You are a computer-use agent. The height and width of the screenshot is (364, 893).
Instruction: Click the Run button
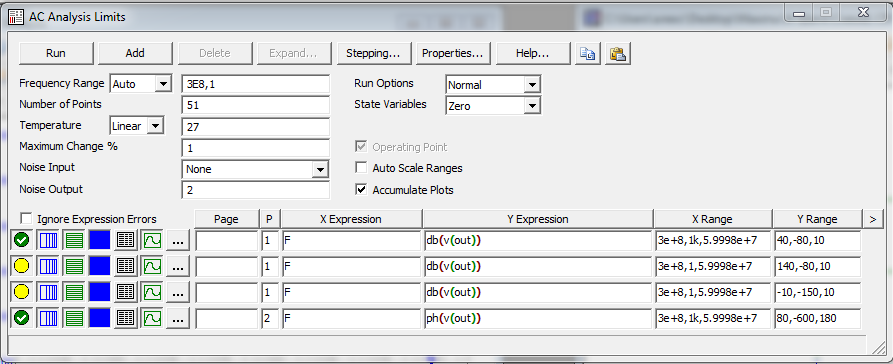[x=56, y=54]
